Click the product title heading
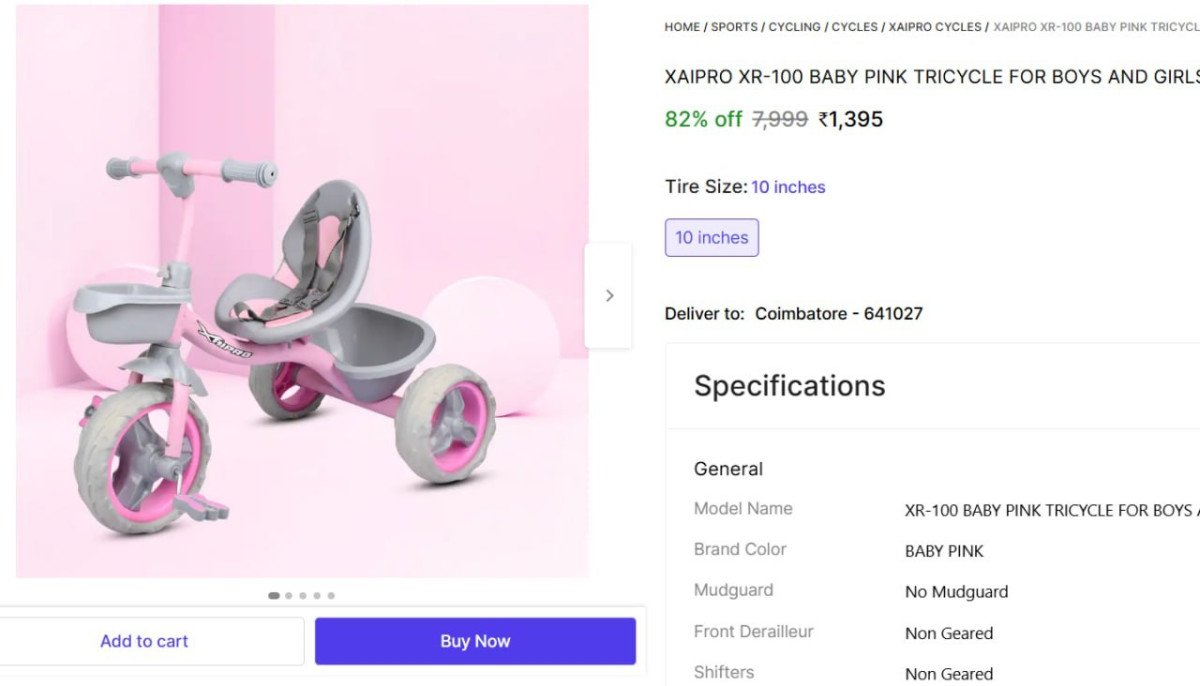 click(930, 76)
